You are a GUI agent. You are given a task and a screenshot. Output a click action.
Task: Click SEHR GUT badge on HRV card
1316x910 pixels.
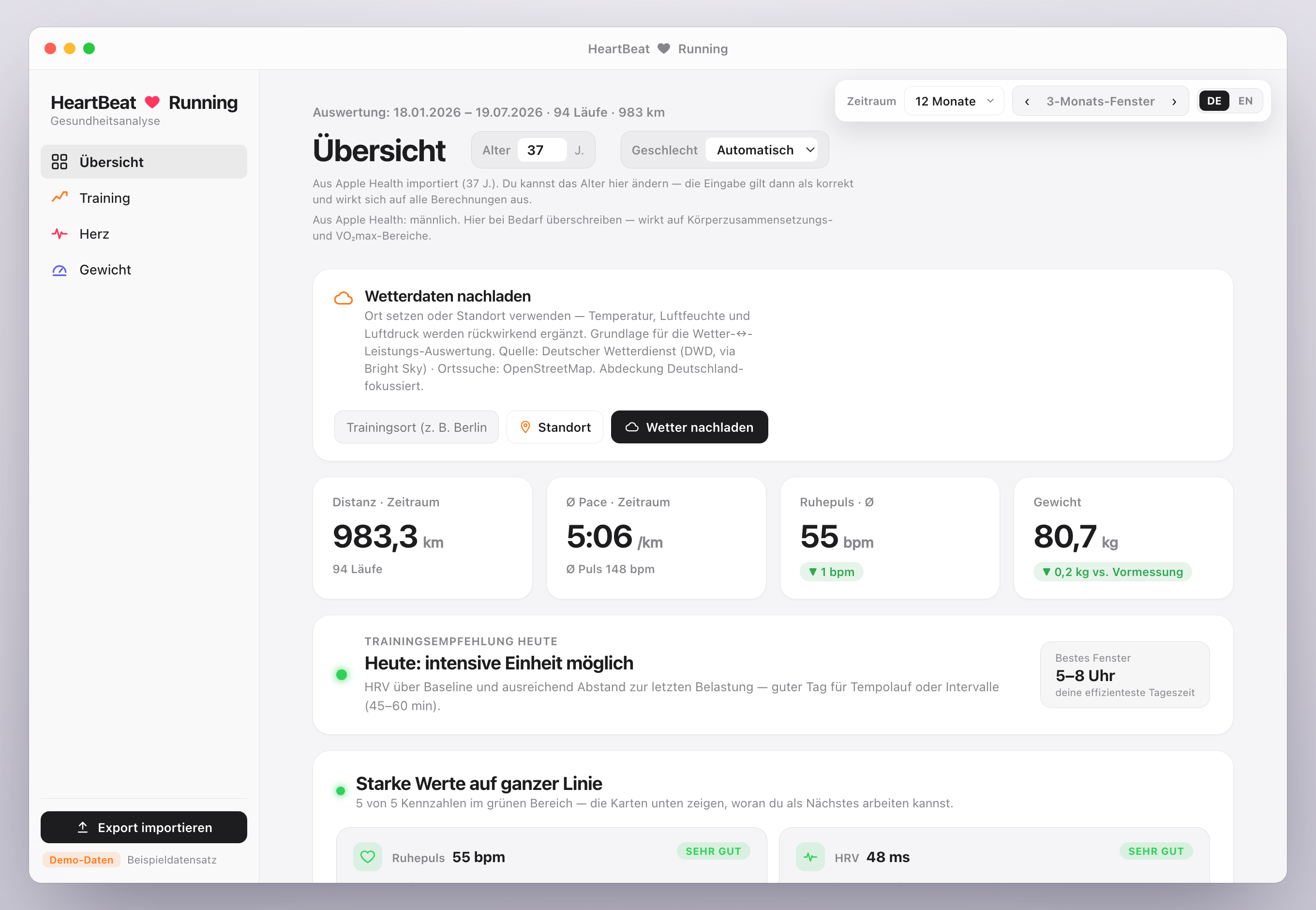(1156, 851)
